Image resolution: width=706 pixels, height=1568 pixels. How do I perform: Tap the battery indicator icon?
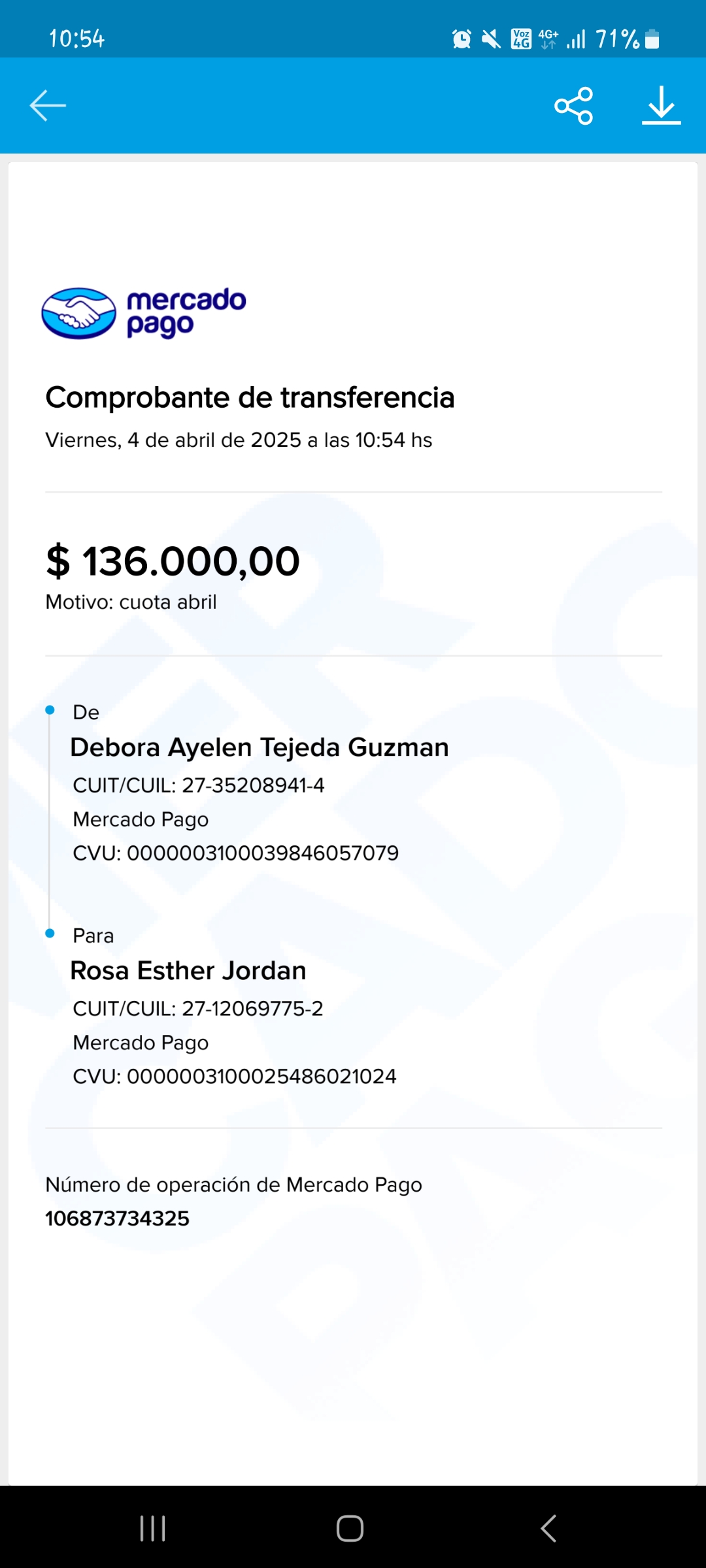coord(652,39)
